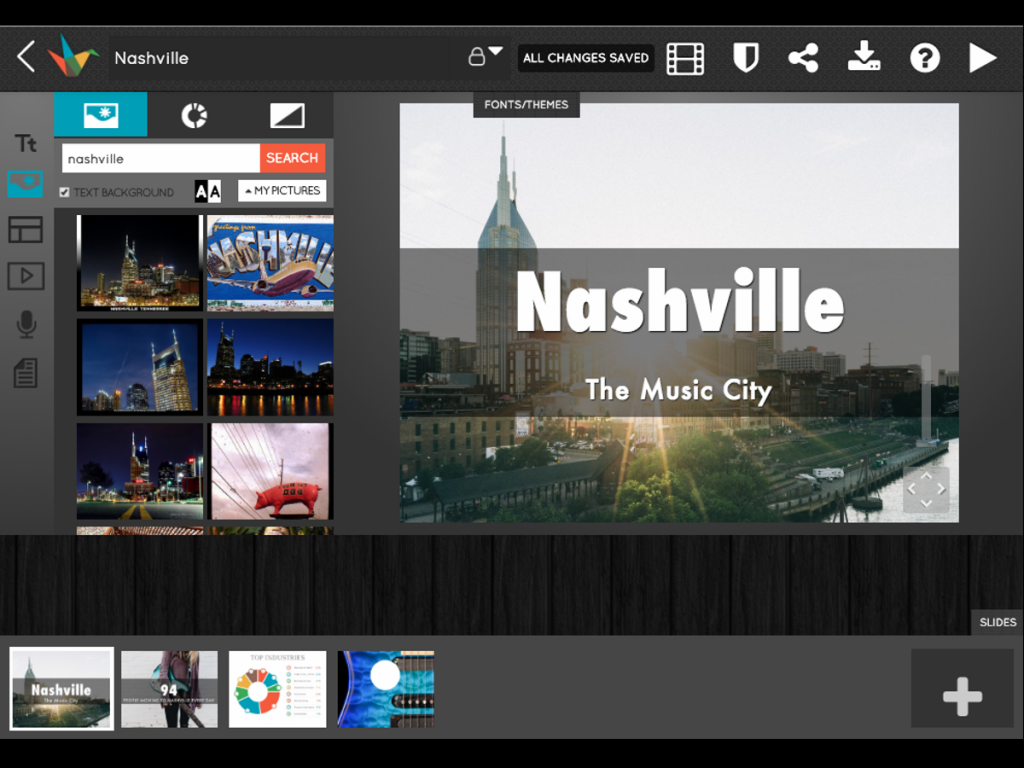
Task: Open the Fonts/Themes panel tab
Action: point(526,105)
